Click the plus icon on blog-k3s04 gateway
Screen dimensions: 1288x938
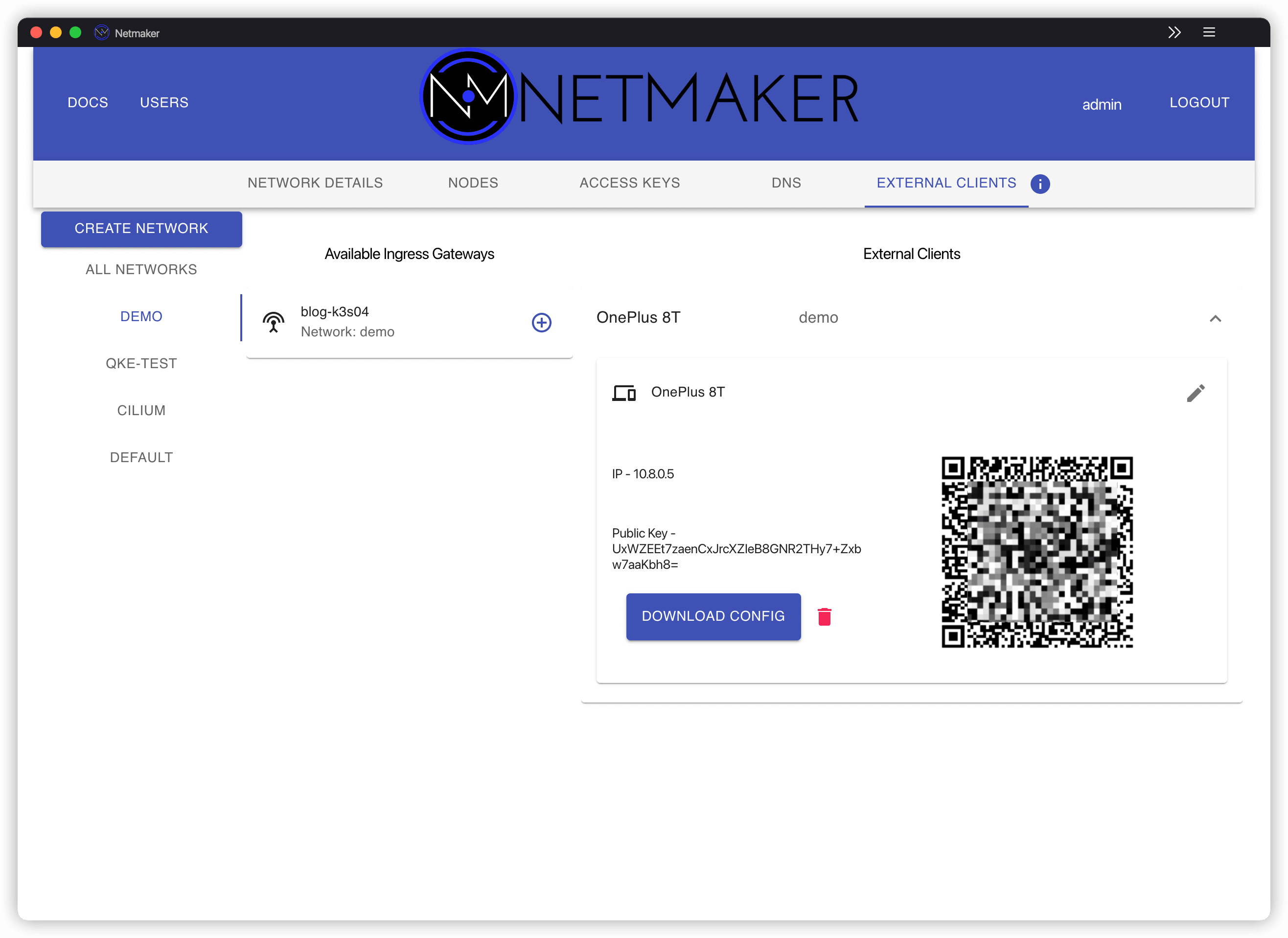[x=541, y=322]
